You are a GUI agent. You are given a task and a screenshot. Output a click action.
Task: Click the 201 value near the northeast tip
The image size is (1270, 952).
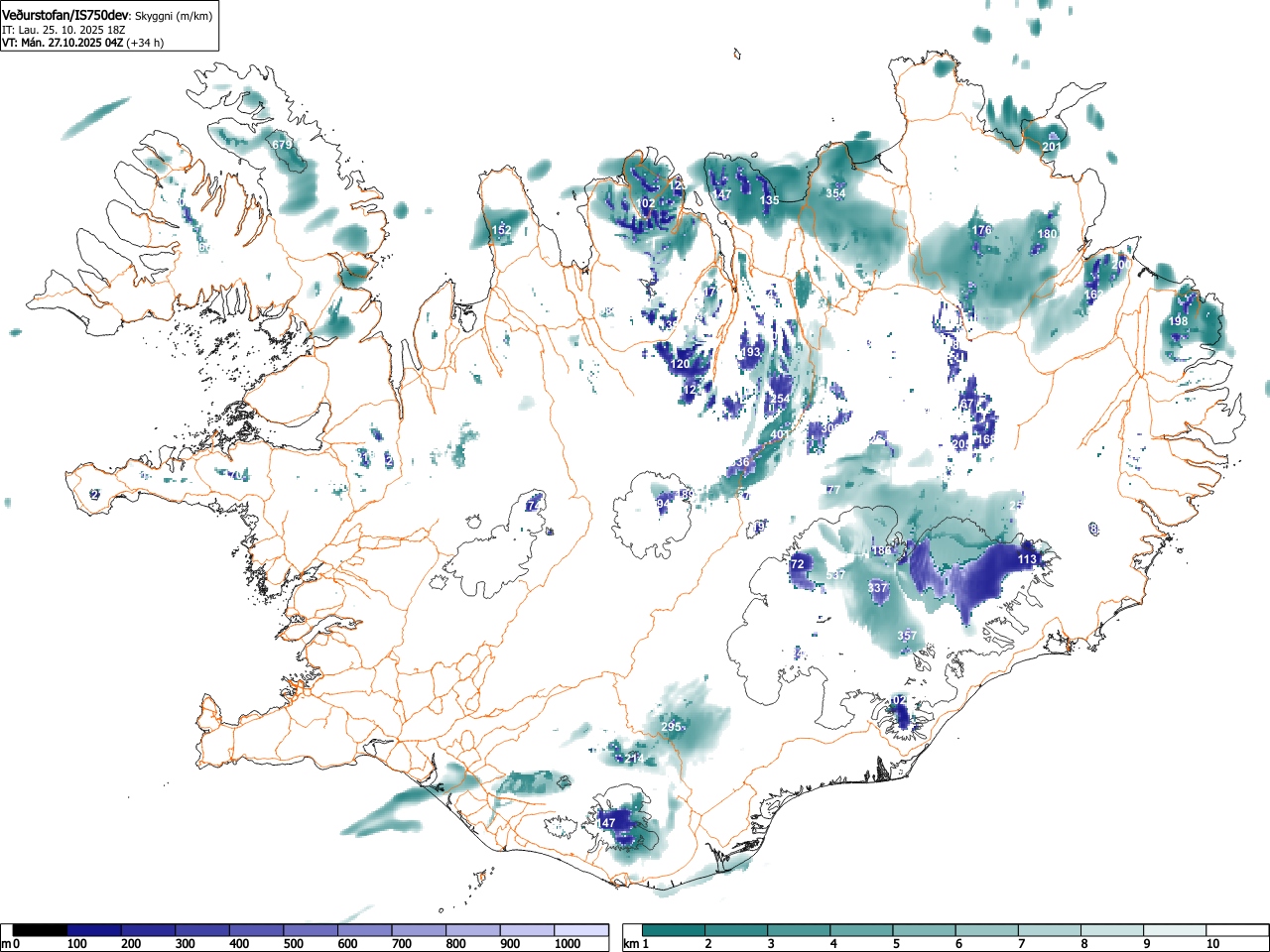click(x=1052, y=147)
